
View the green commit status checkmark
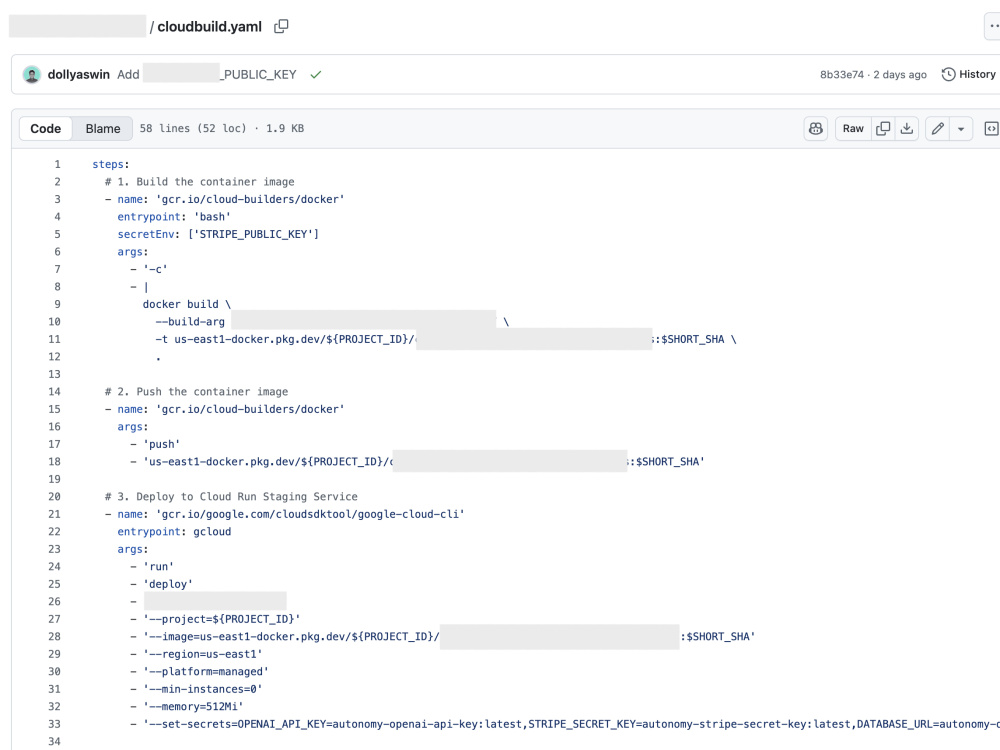(x=316, y=75)
